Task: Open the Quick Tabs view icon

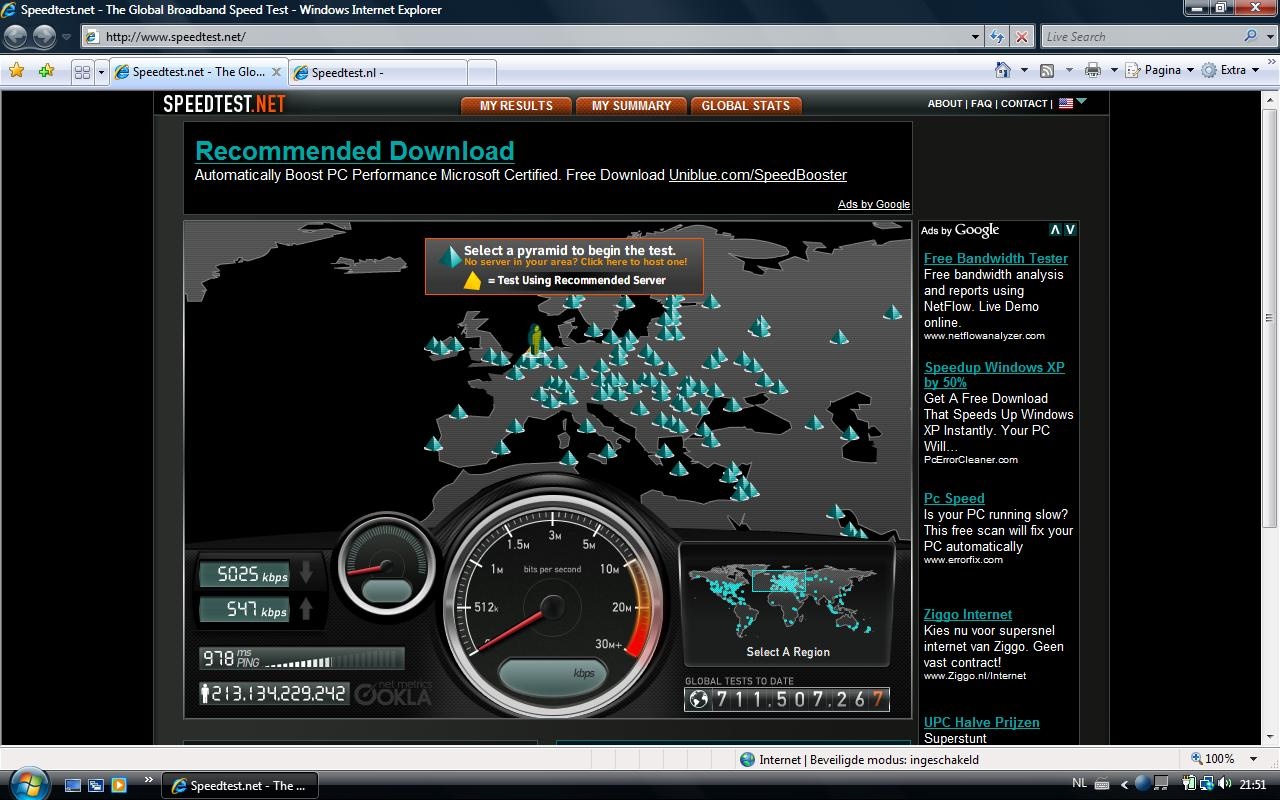Action: [83, 72]
